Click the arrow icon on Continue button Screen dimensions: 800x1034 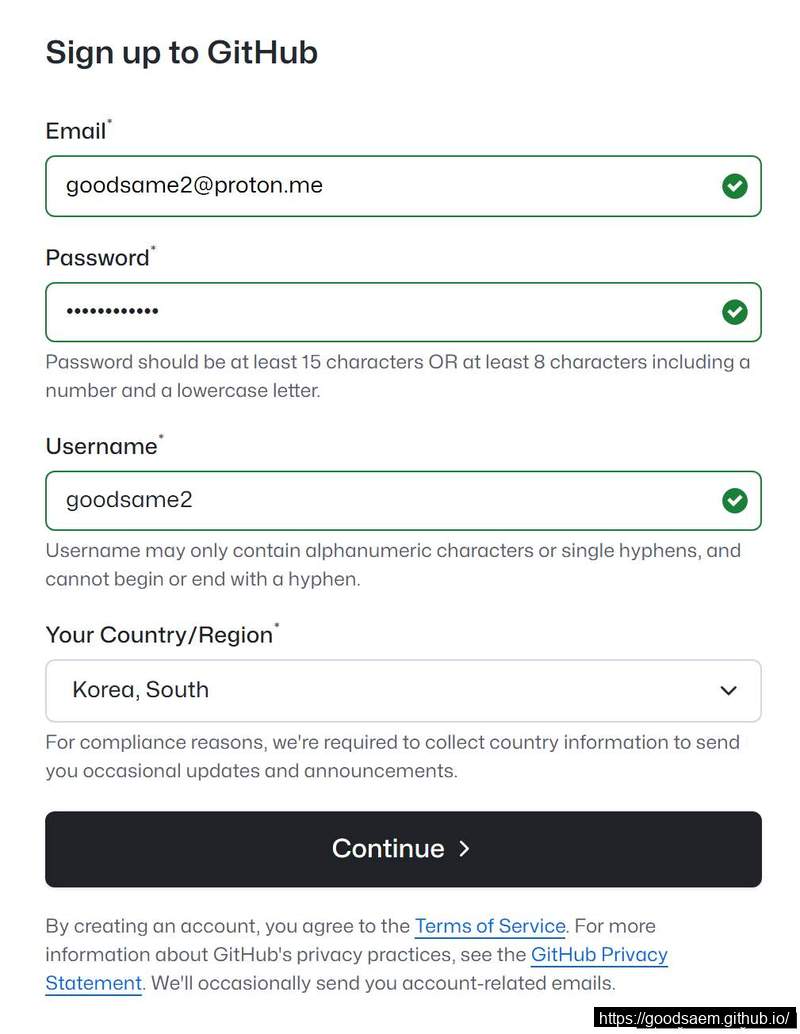tap(464, 849)
